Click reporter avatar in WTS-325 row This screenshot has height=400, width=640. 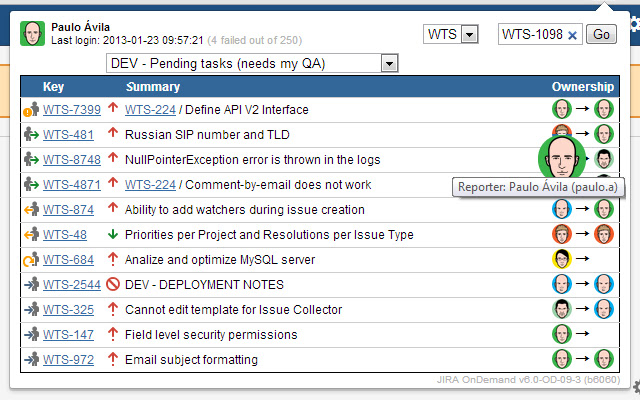pyautogui.click(x=562, y=309)
